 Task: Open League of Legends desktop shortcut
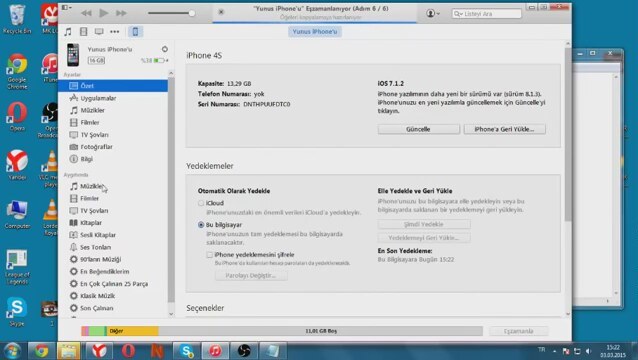click(17, 267)
